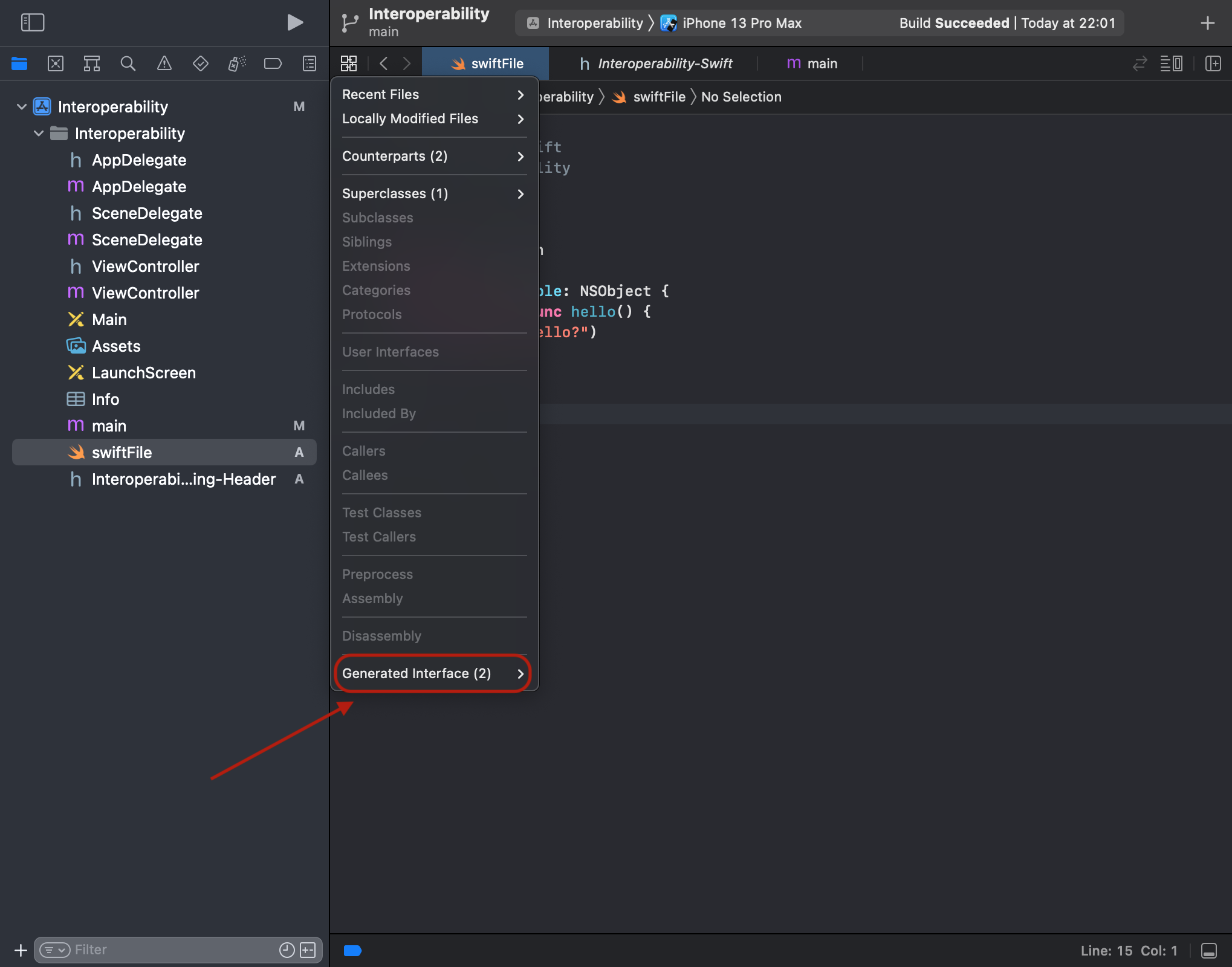Image resolution: width=1232 pixels, height=967 pixels.
Task: Open the Project navigator folder icon
Action: tap(19, 63)
